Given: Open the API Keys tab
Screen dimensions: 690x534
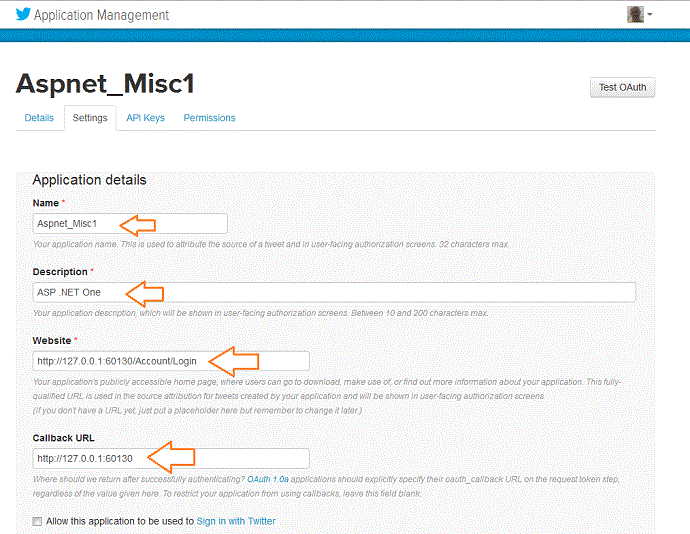Looking at the screenshot, I should point(145,118).
